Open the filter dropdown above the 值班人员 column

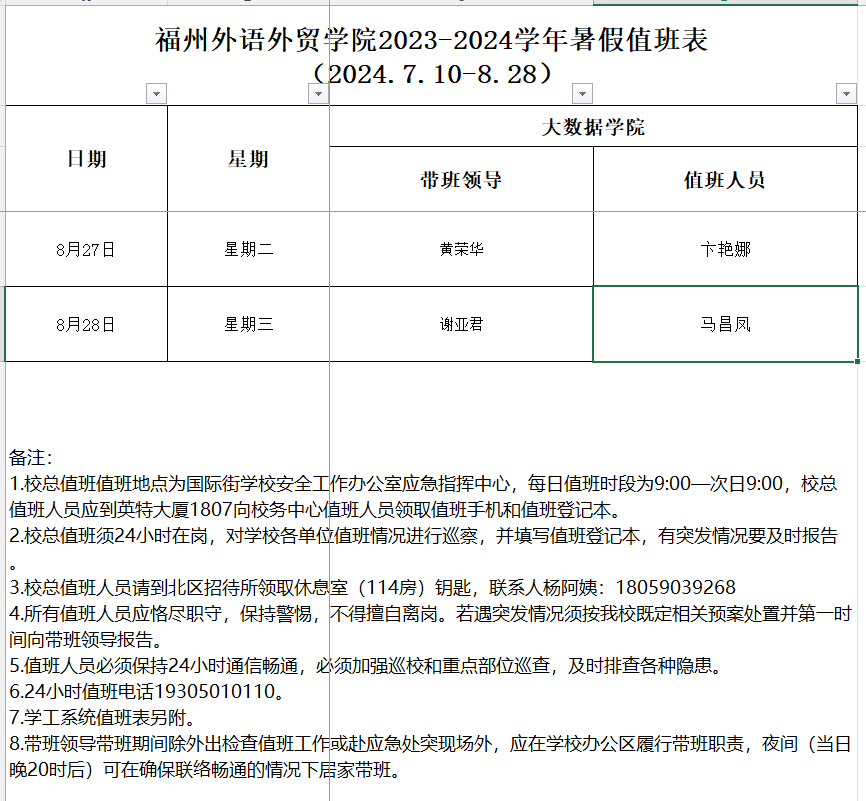tap(846, 94)
